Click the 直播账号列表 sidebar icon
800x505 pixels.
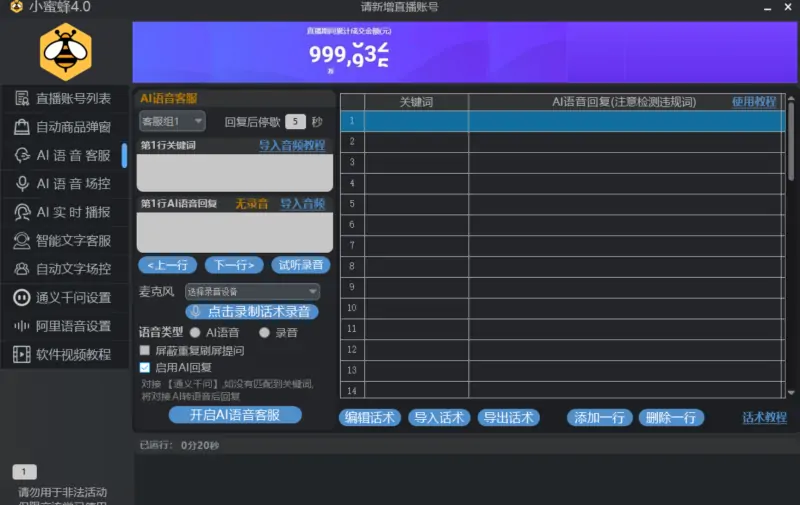pos(21,98)
